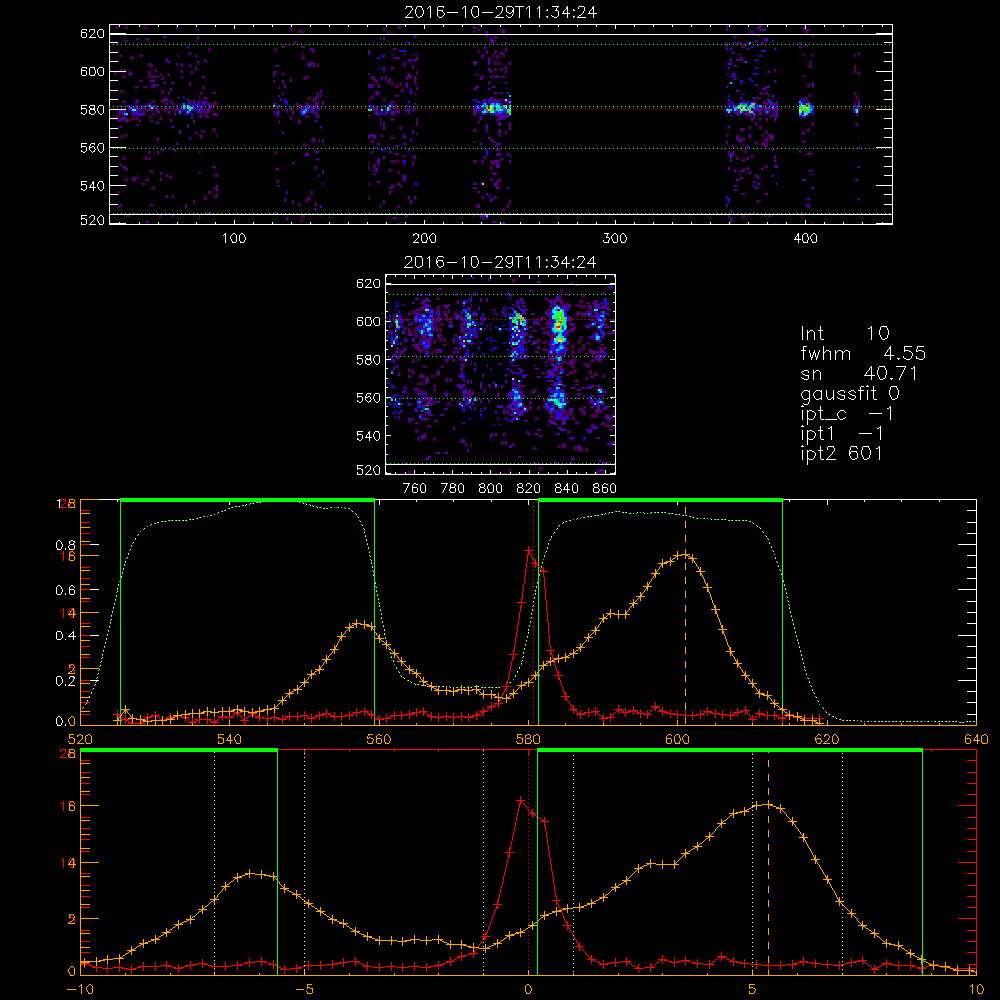Click x-axis label -5 on bottom plot
Screen dimensions: 1000x1000
click(304, 989)
